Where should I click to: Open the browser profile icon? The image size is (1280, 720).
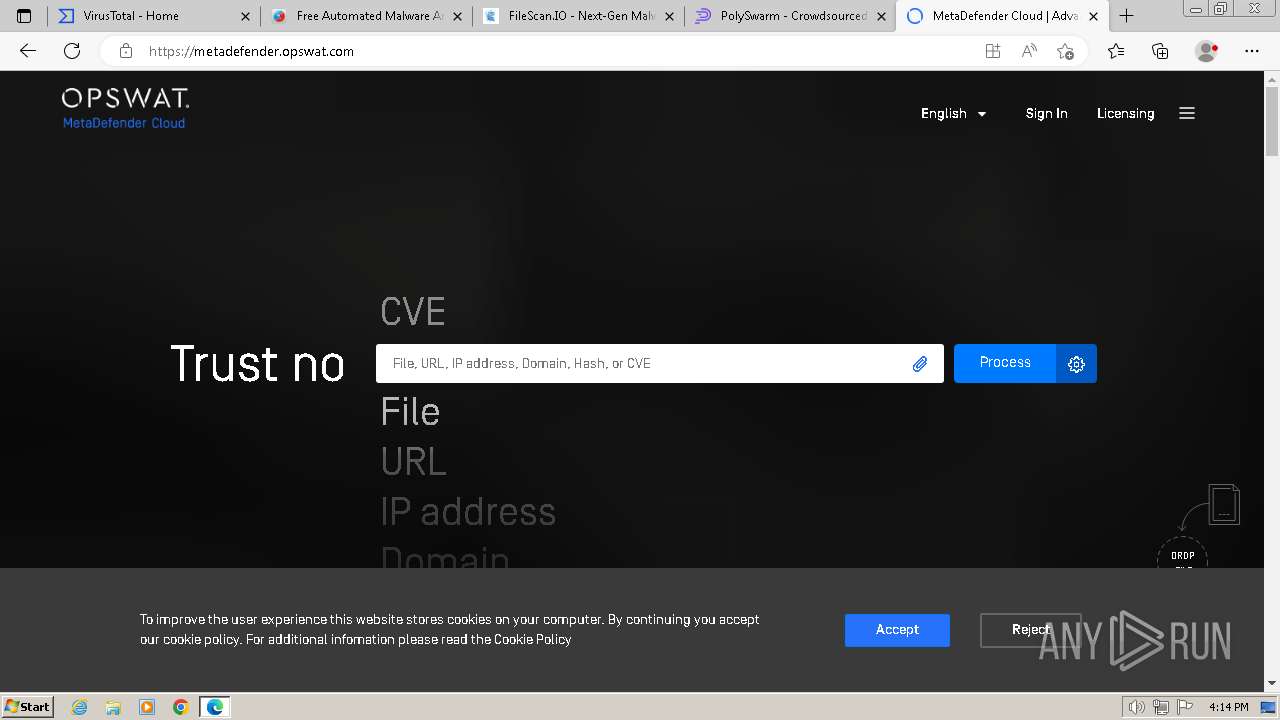coord(1207,51)
